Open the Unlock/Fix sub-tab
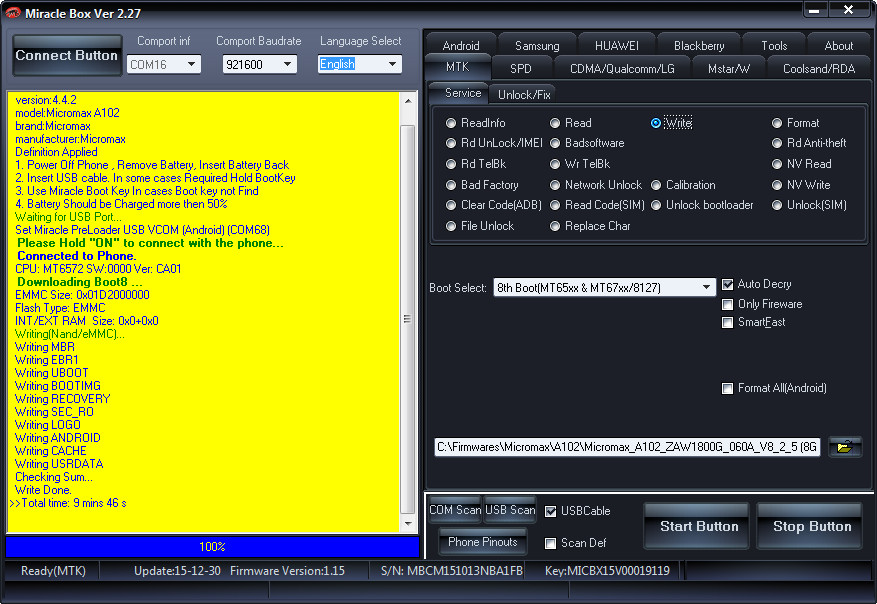The image size is (877, 604). 524,95
